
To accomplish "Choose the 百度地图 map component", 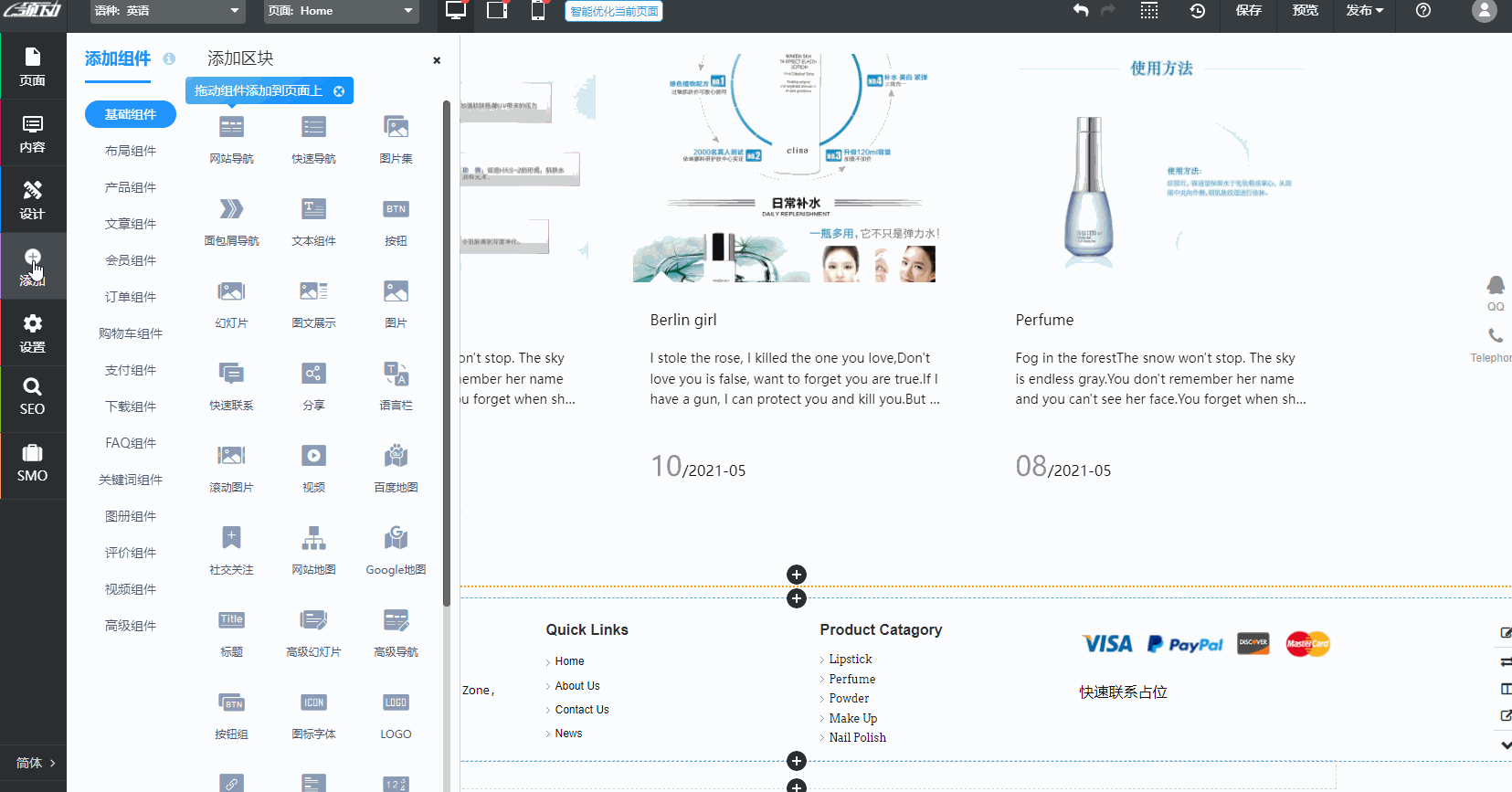I will coord(396,457).
